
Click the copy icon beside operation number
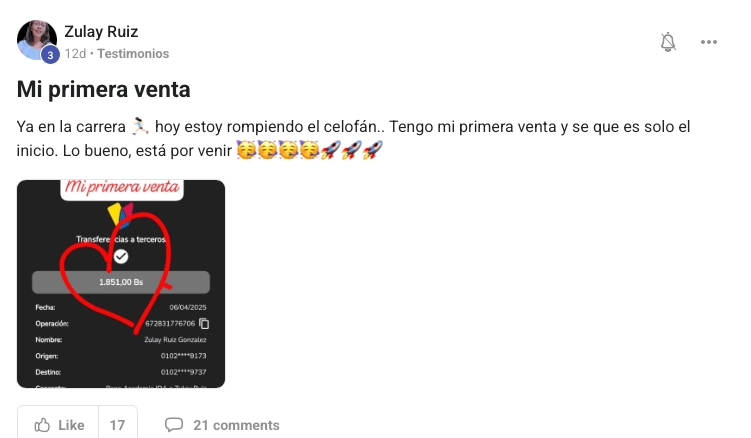(x=204, y=323)
